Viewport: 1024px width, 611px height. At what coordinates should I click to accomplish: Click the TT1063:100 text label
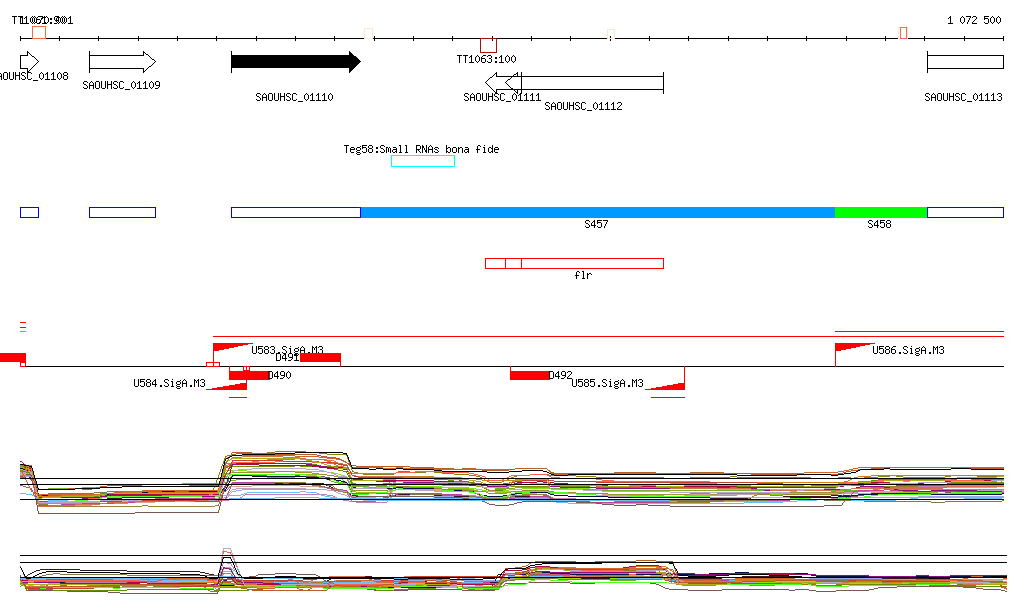487,59
